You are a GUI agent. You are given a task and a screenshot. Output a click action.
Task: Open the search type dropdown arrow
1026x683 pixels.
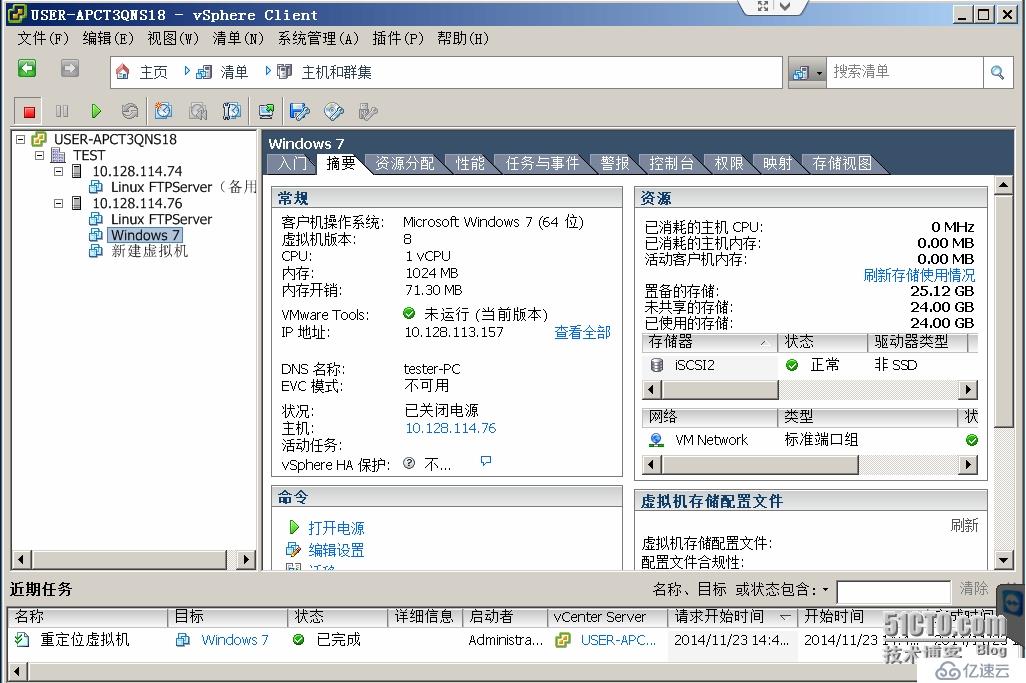819,73
